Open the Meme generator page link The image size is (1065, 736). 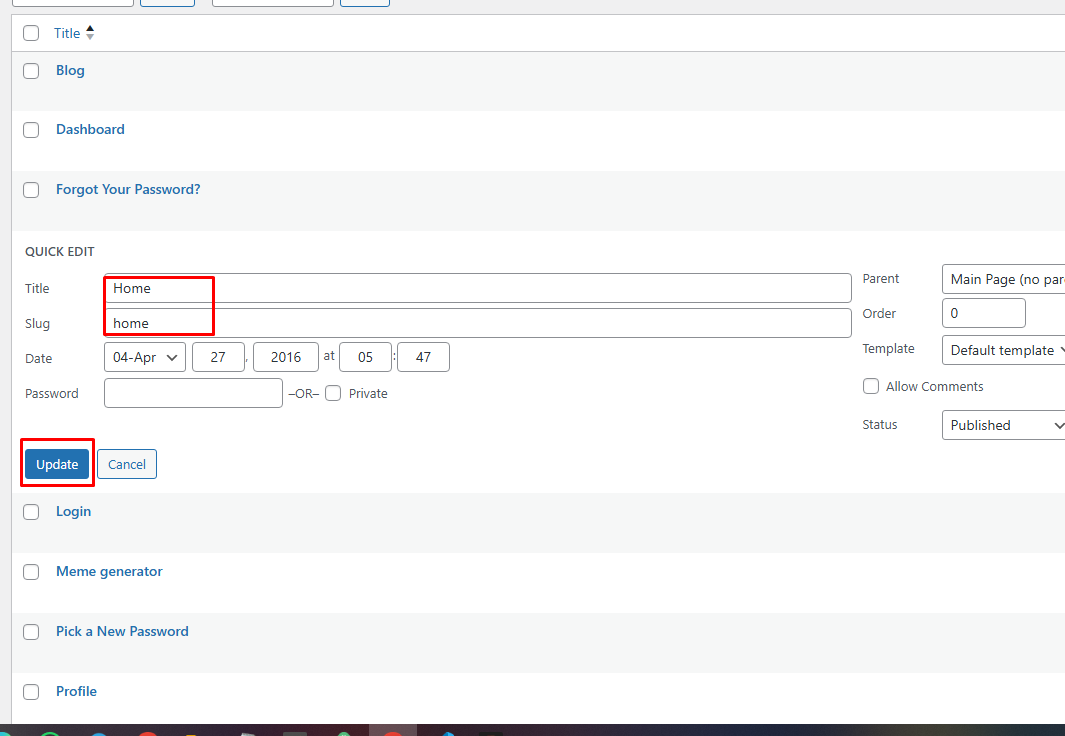point(109,572)
